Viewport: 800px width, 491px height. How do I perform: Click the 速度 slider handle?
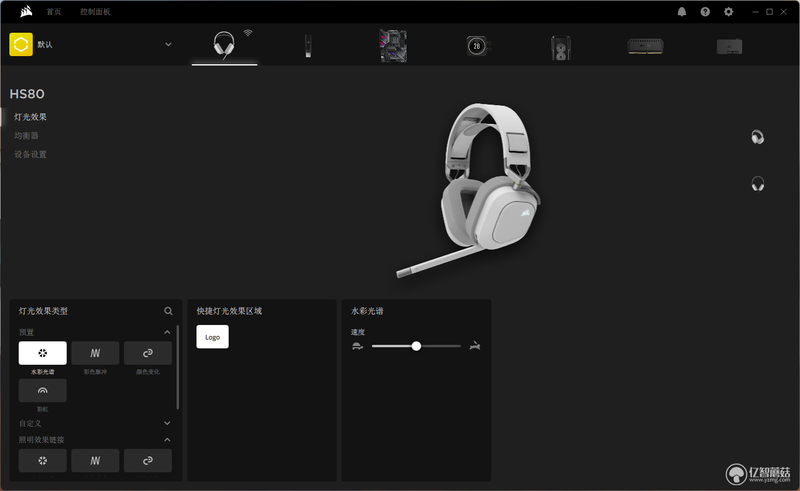pos(416,346)
